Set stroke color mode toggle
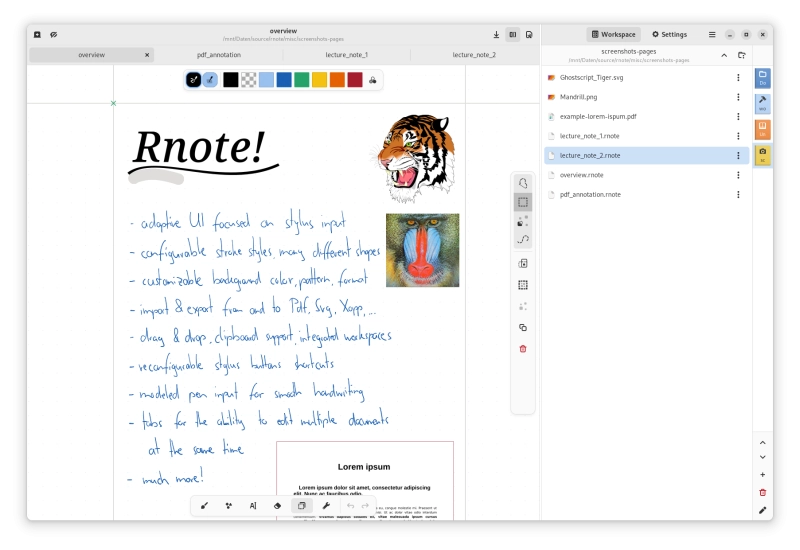This screenshot has height=550, width=800. click(193, 80)
